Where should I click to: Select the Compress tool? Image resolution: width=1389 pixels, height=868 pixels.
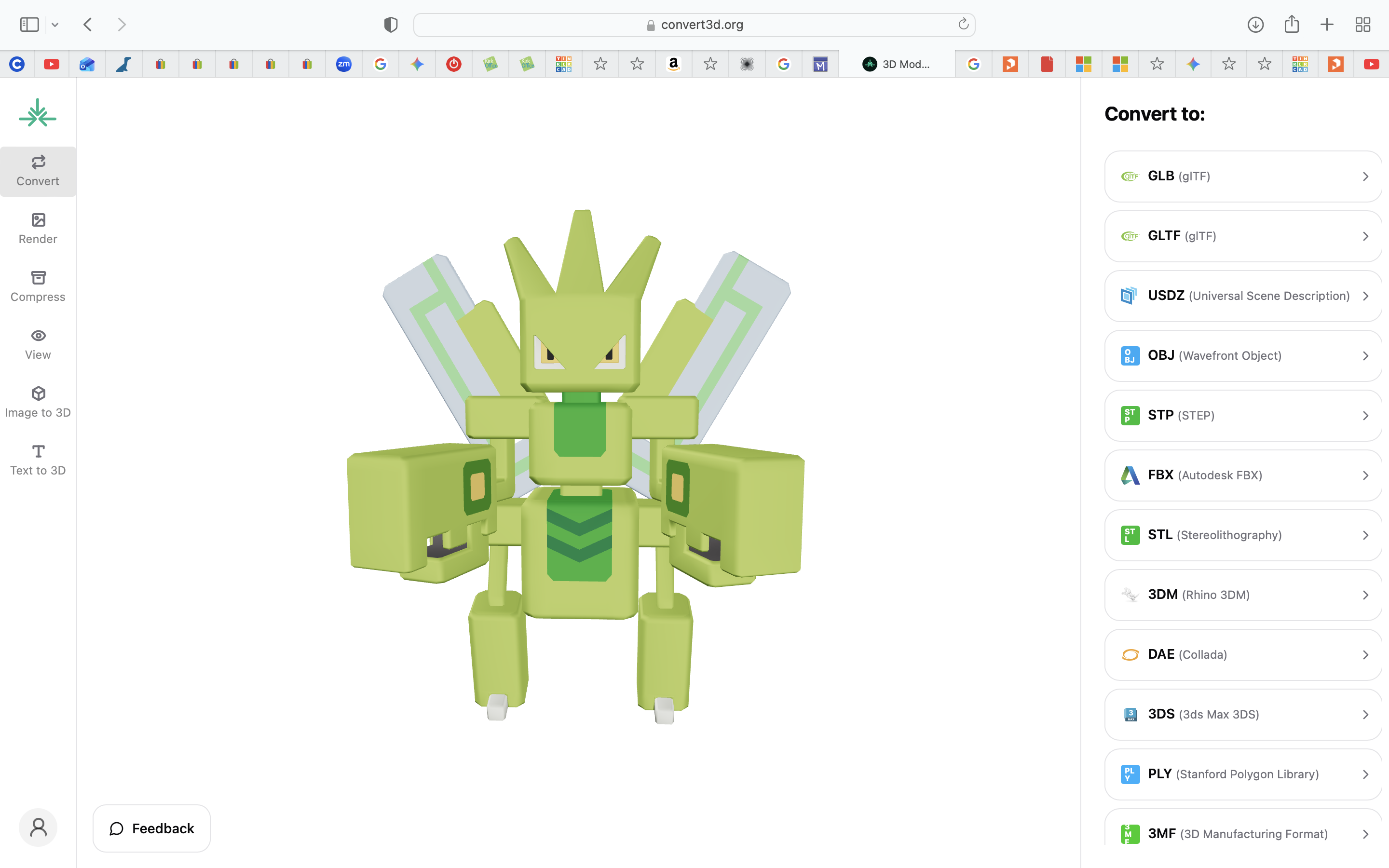[38, 287]
